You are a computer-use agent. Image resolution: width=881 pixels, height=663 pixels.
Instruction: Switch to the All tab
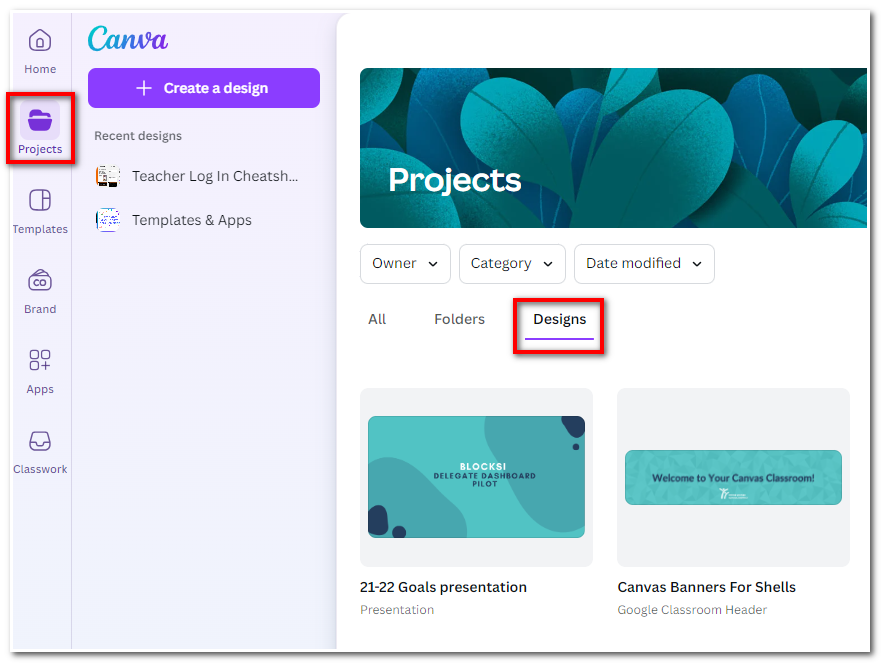coord(377,319)
